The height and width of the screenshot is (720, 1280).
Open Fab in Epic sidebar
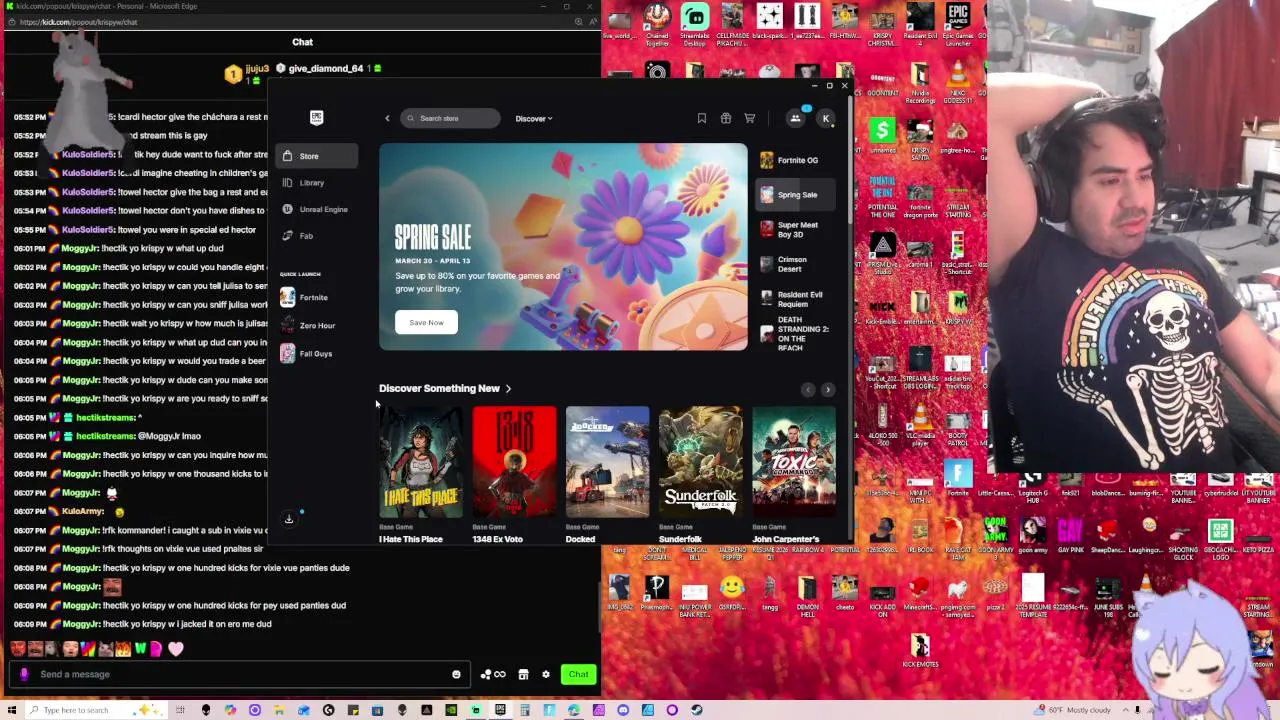(x=317, y=236)
